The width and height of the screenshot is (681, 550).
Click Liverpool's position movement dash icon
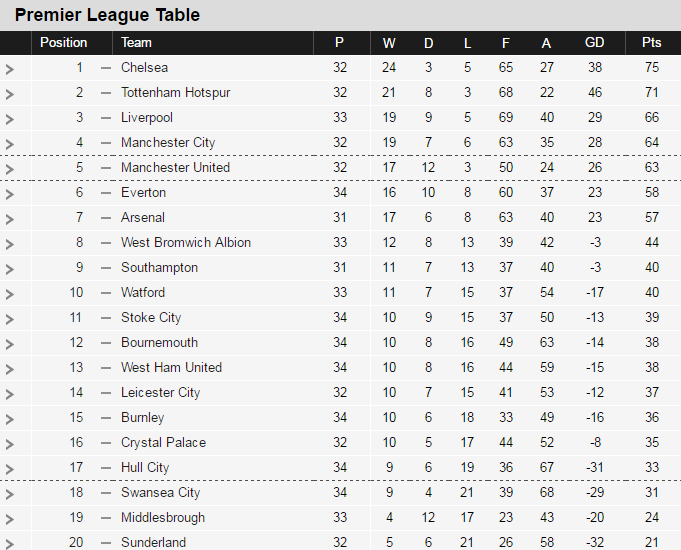[x=106, y=118]
